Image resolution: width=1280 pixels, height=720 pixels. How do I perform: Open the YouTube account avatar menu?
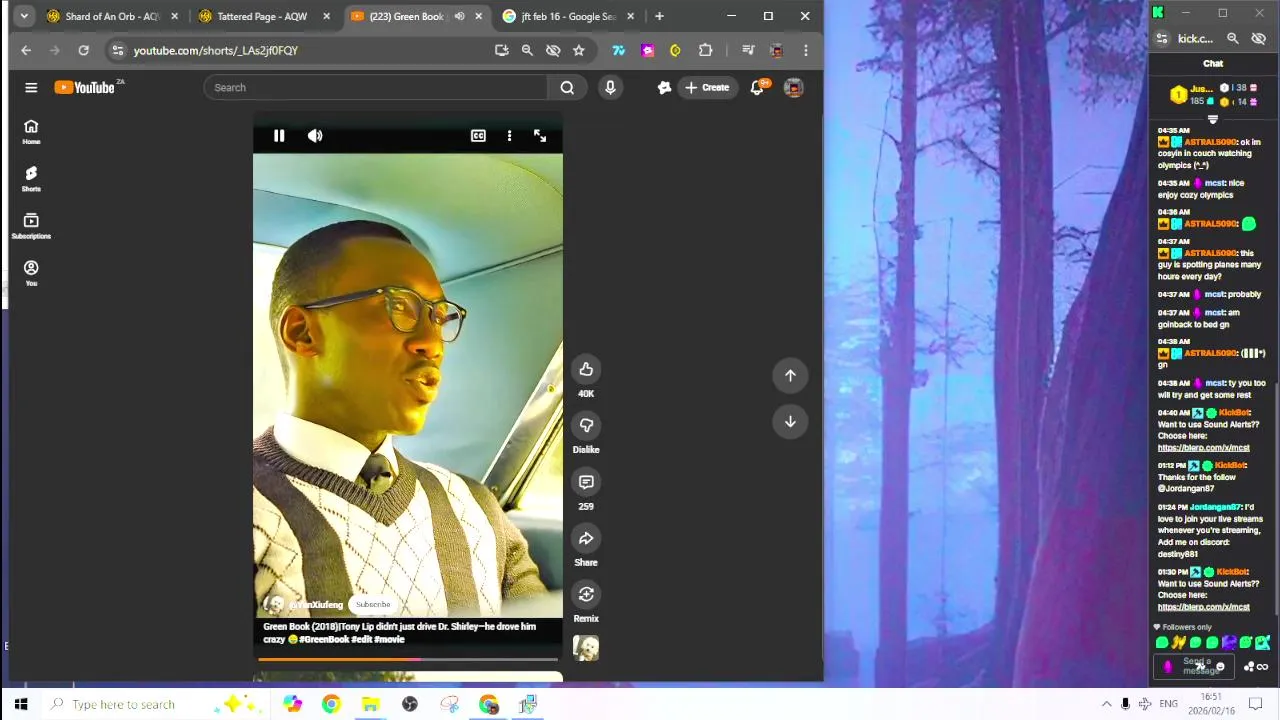(794, 88)
